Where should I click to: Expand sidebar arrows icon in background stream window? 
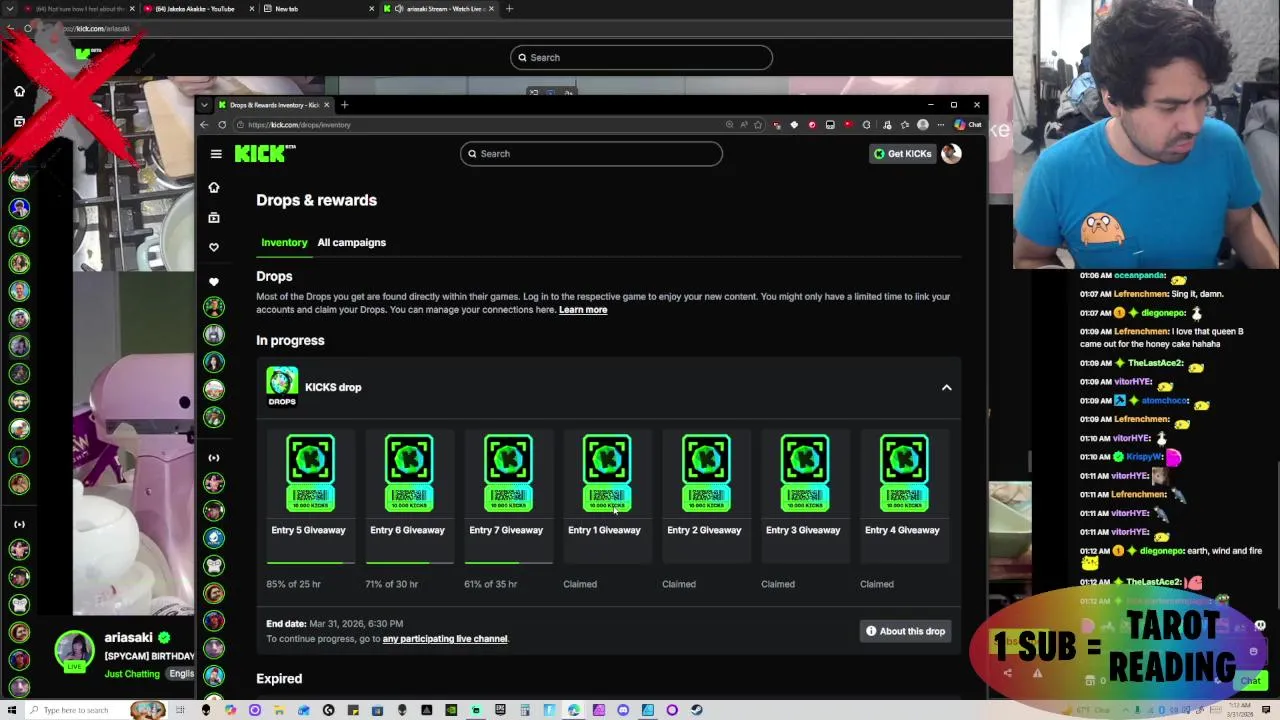click(x=19, y=524)
